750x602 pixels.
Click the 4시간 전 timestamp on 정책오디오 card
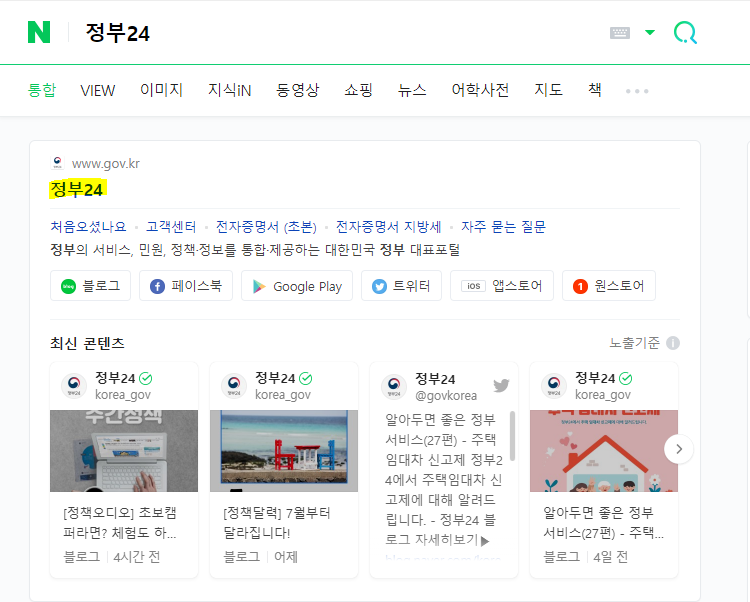click(137, 557)
